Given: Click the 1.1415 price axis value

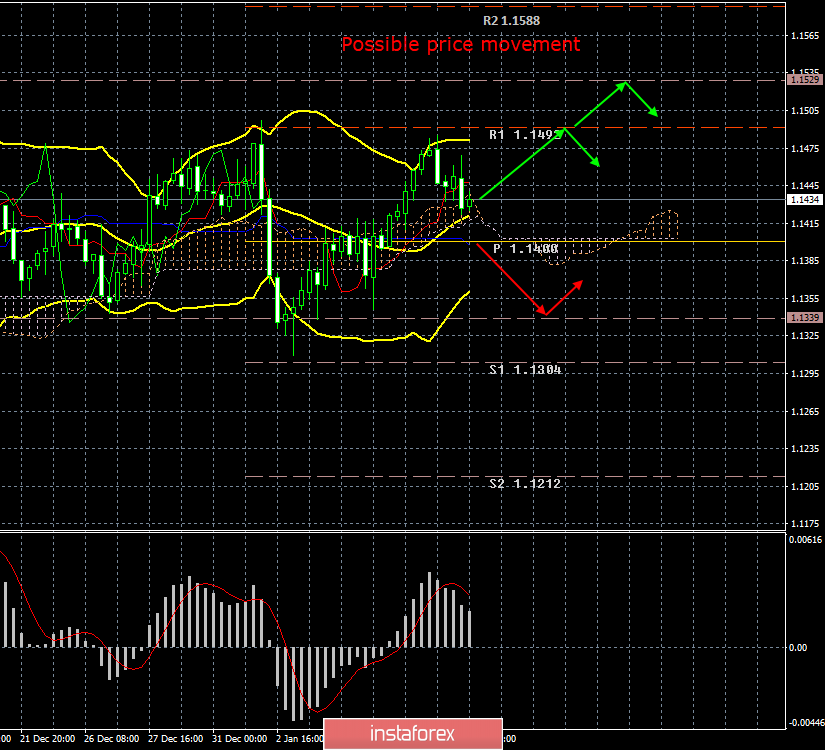Looking at the screenshot, I should click(x=805, y=224).
